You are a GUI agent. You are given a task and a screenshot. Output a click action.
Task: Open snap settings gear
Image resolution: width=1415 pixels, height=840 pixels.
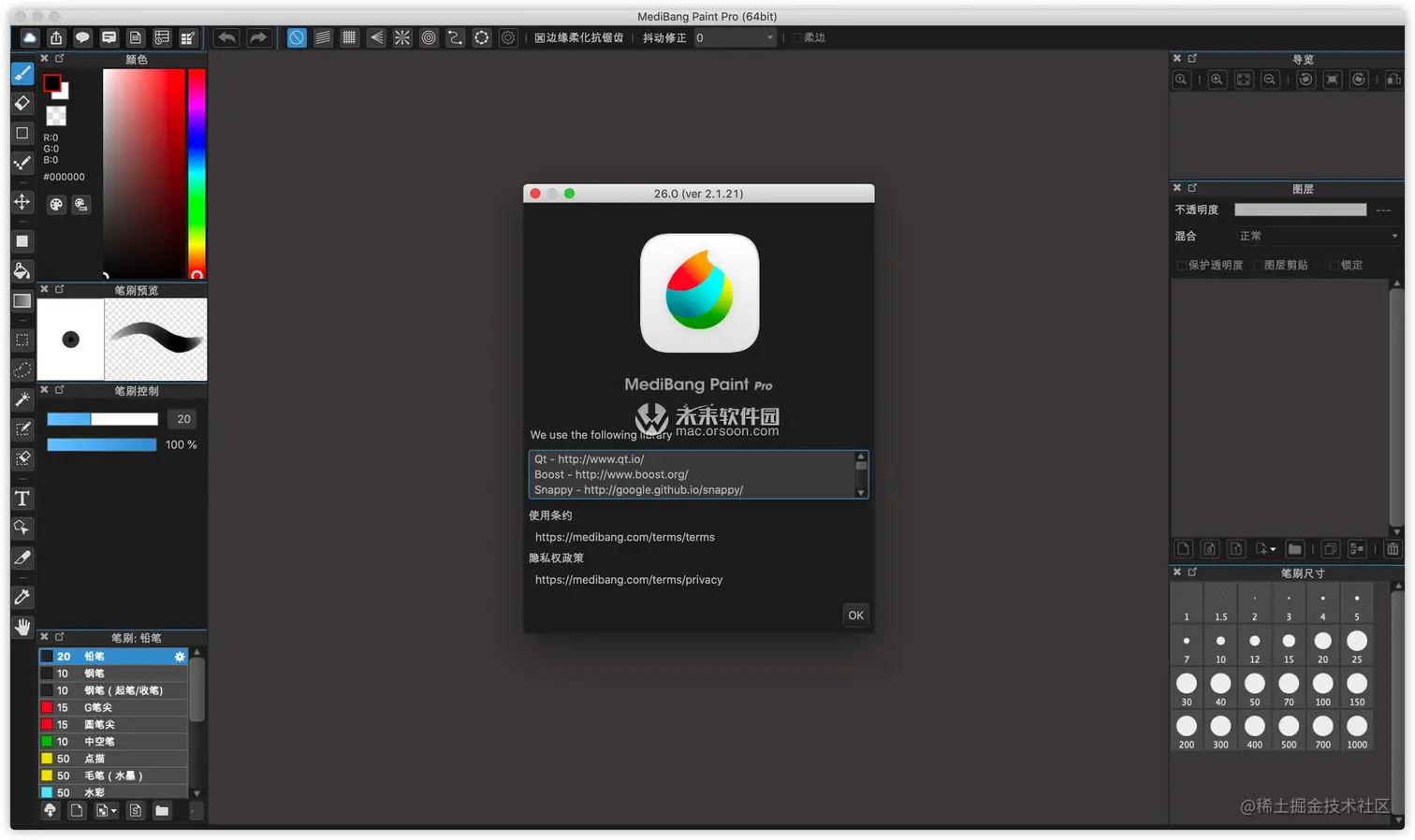(508, 37)
